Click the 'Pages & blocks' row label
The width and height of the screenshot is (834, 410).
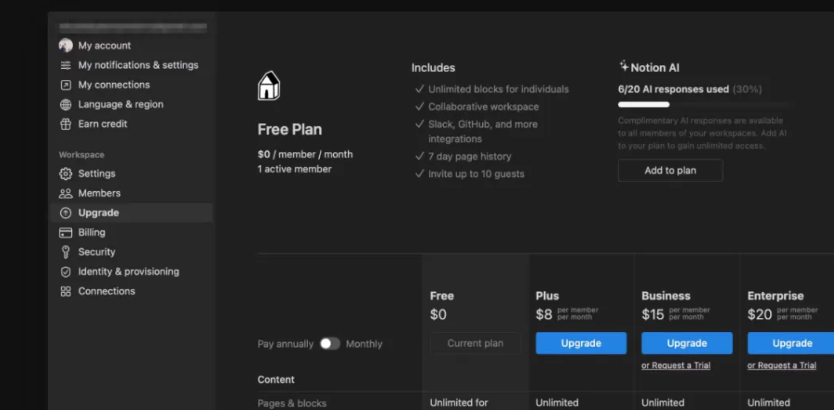[292, 403]
